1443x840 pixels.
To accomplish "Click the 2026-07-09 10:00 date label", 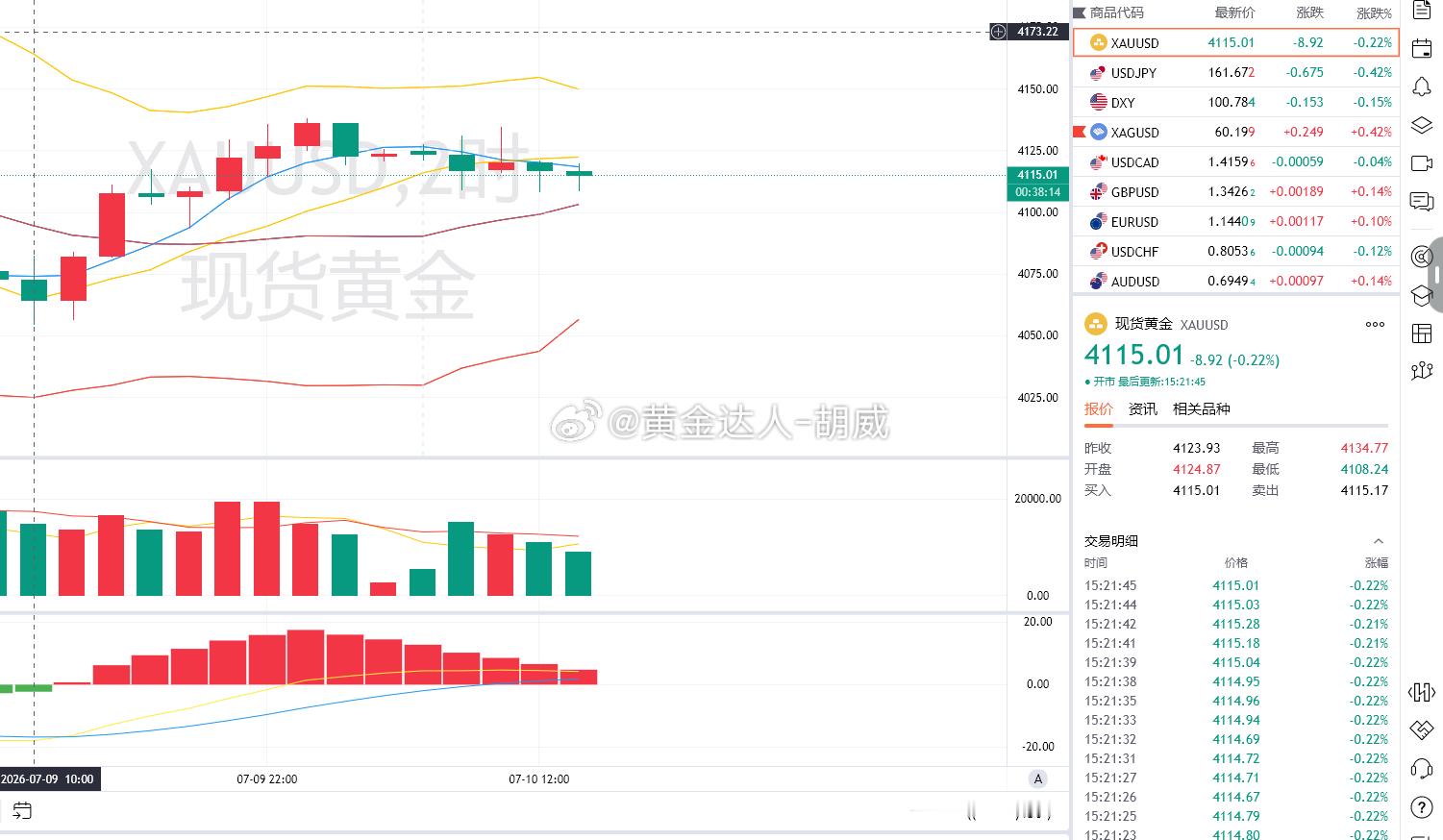I will 48,778.
